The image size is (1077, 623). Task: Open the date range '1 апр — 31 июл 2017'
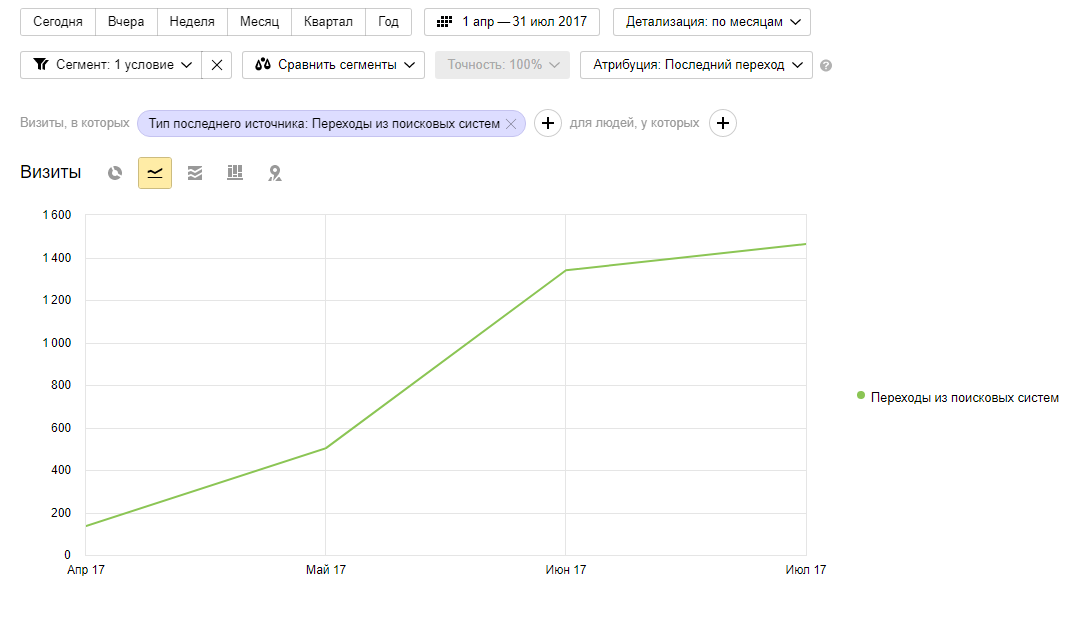pos(512,22)
